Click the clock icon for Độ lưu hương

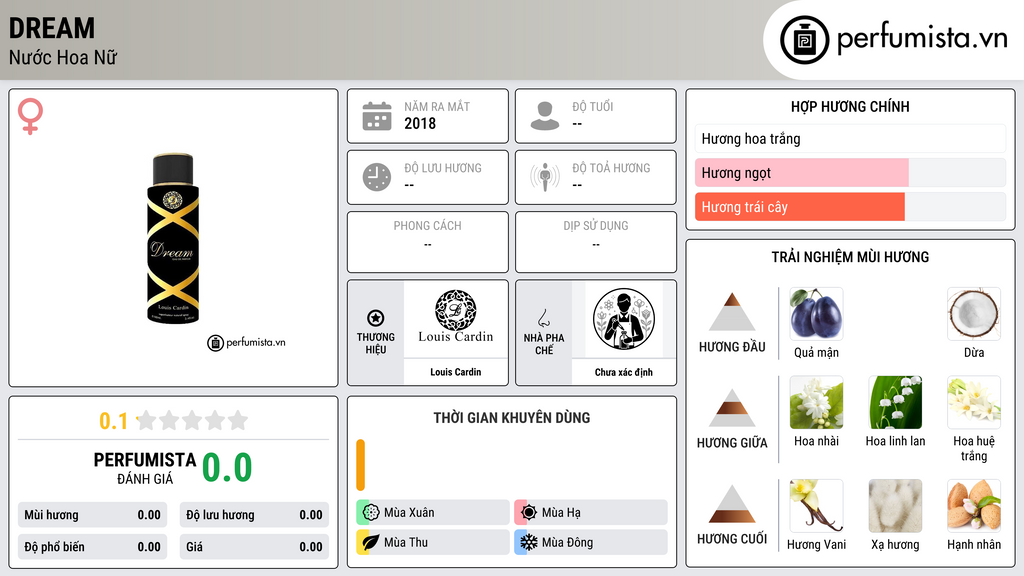377,177
